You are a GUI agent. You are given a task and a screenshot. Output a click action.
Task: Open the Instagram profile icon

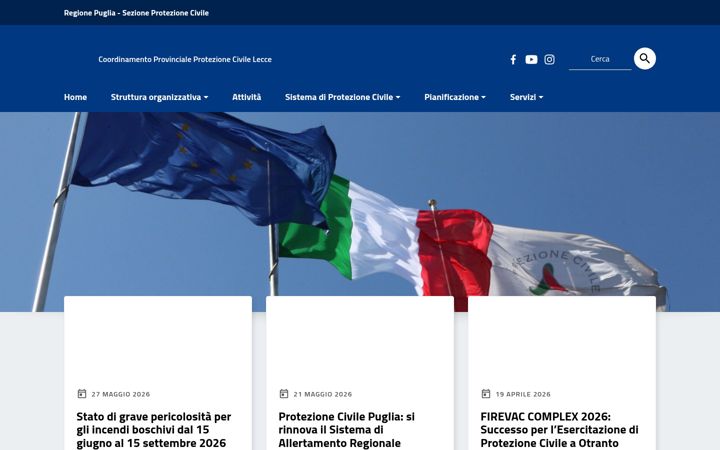tap(549, 59)
